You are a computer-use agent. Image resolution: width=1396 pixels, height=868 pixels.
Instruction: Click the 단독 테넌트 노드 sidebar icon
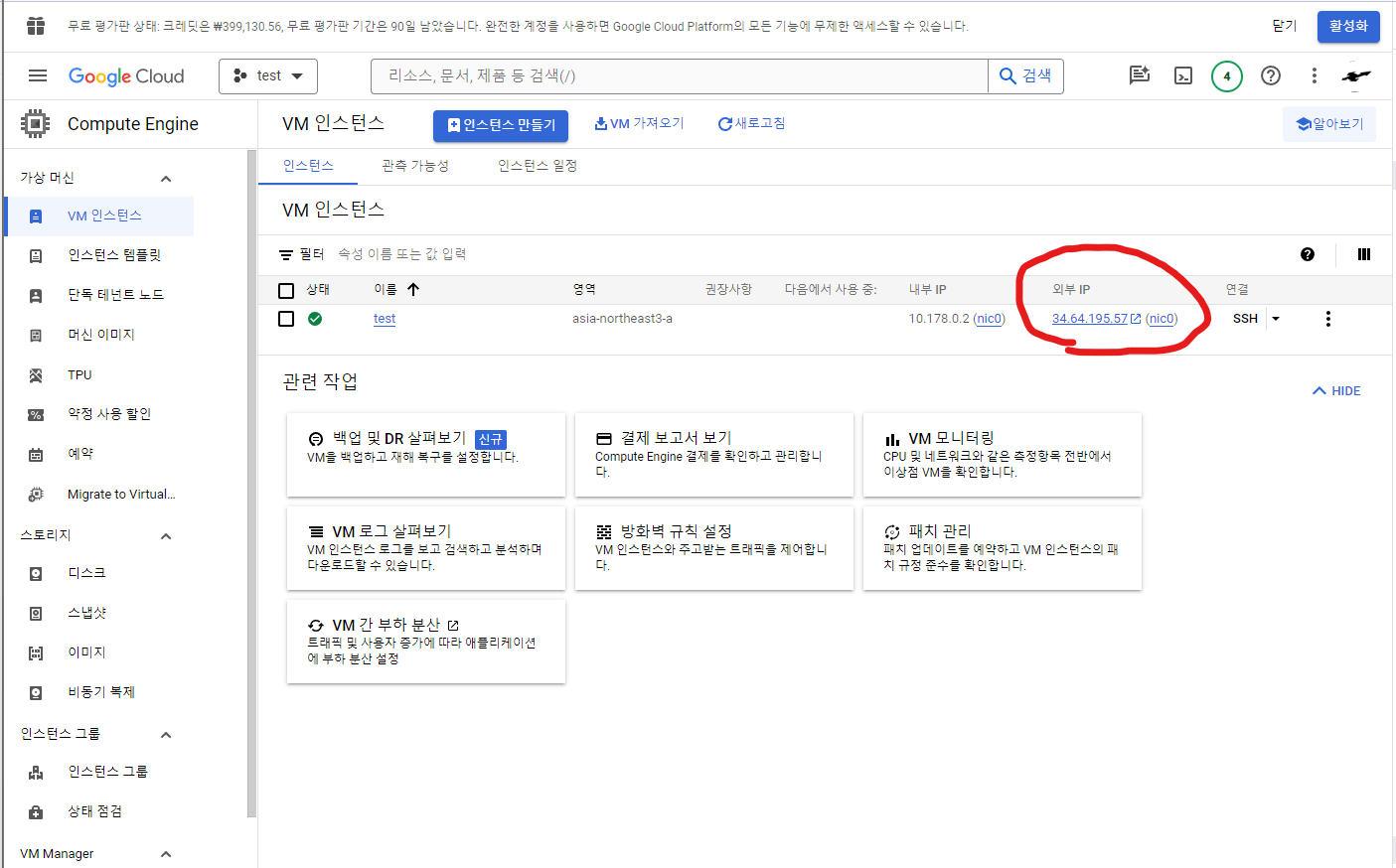[x=36, y=296]
